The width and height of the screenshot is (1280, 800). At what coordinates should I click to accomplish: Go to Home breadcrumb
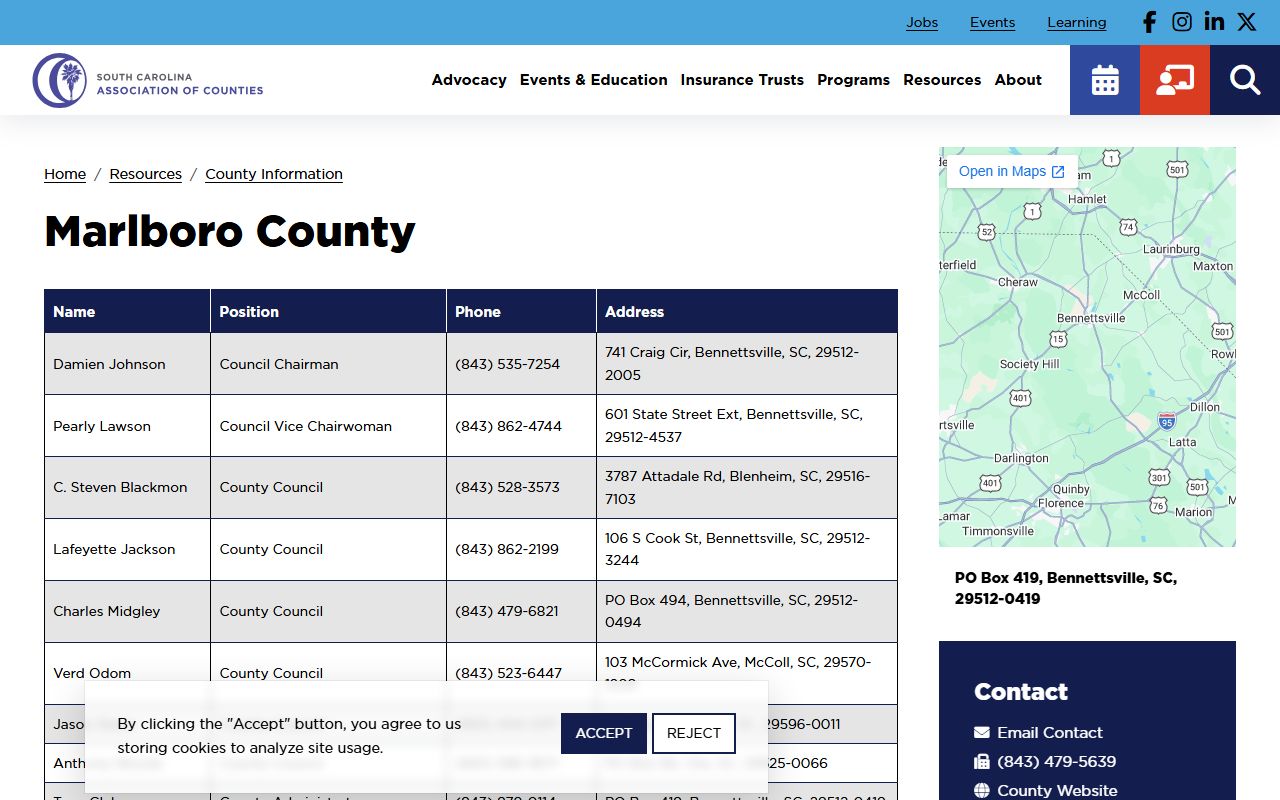[65, 174]
